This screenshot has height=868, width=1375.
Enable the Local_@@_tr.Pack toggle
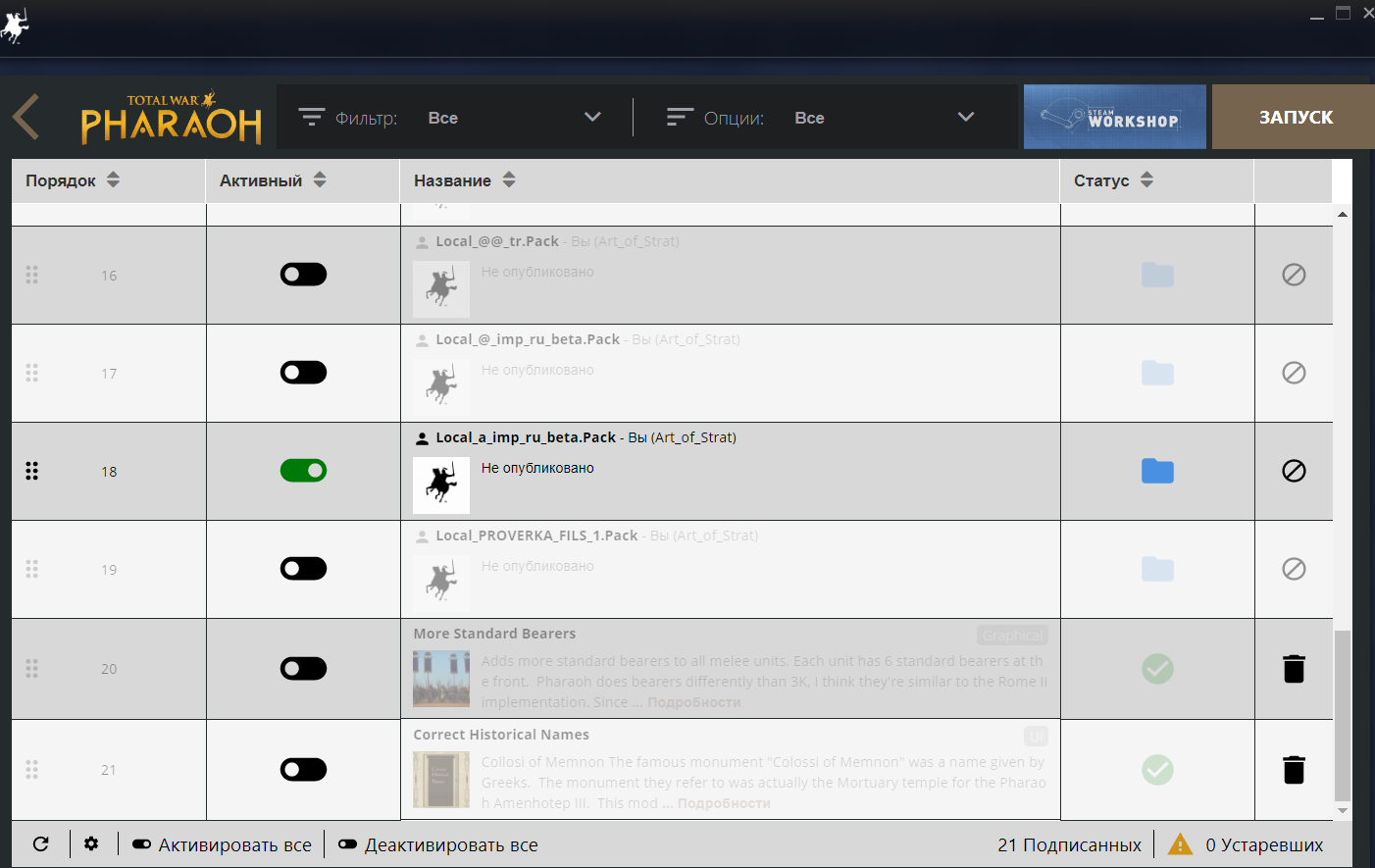coord(303,275)
